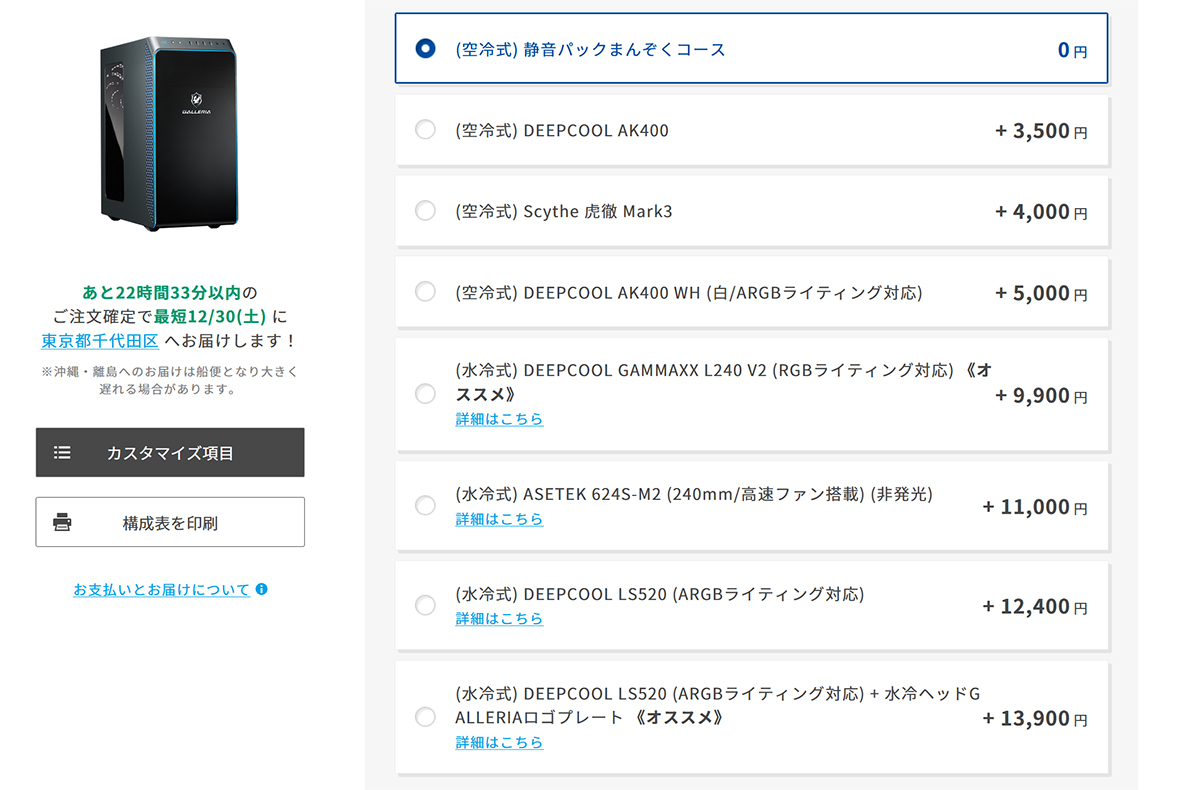Click the info icon next to お支払いとお届けについて
Screen dimensions: 1200x790
[x=262, y=590]
